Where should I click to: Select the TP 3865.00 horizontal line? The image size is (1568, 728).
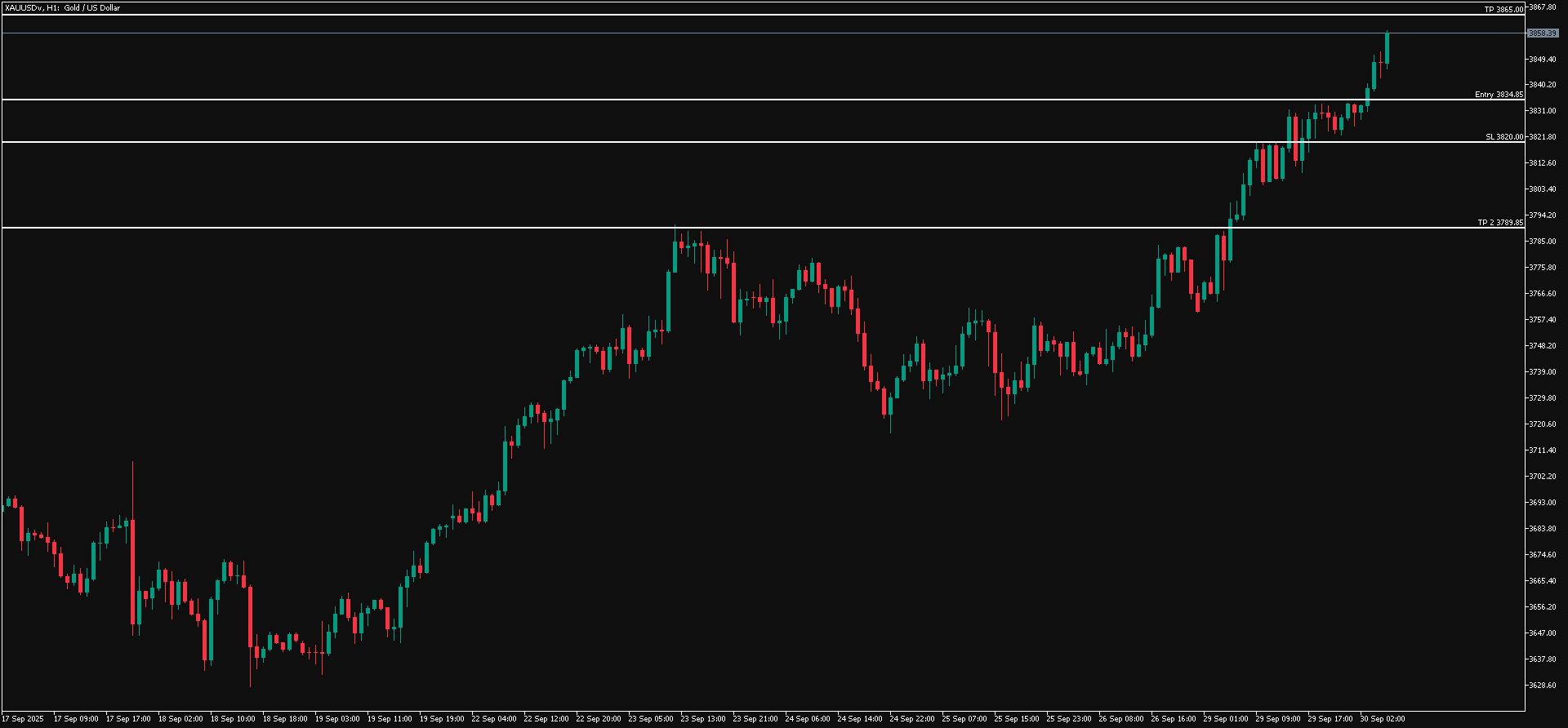click(x=735, y=15)
